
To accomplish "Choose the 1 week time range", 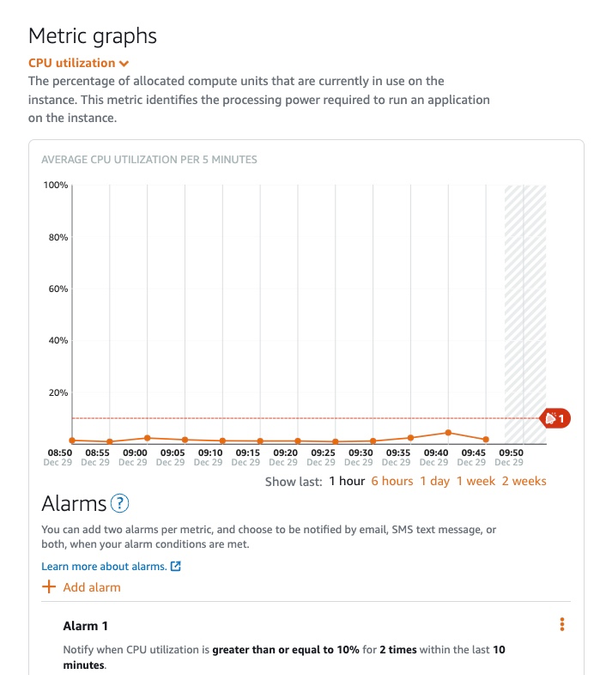I will 476,481.
